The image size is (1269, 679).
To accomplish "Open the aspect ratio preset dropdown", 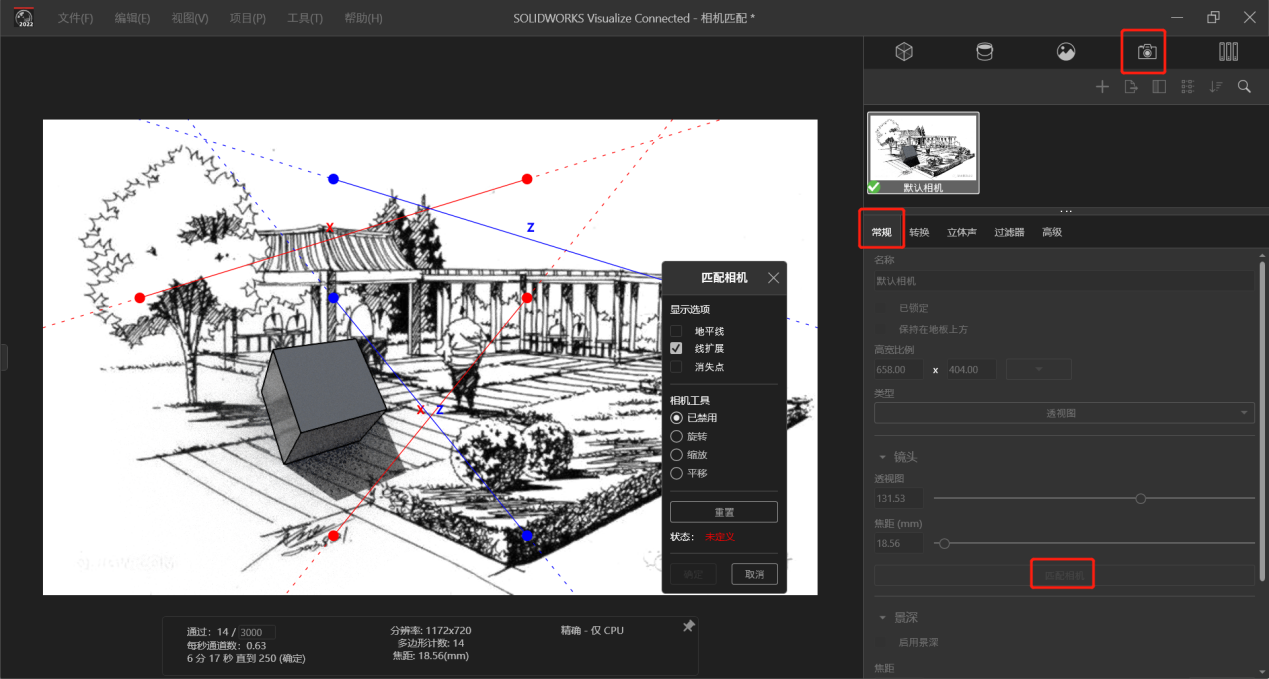I will point(1038,370).
